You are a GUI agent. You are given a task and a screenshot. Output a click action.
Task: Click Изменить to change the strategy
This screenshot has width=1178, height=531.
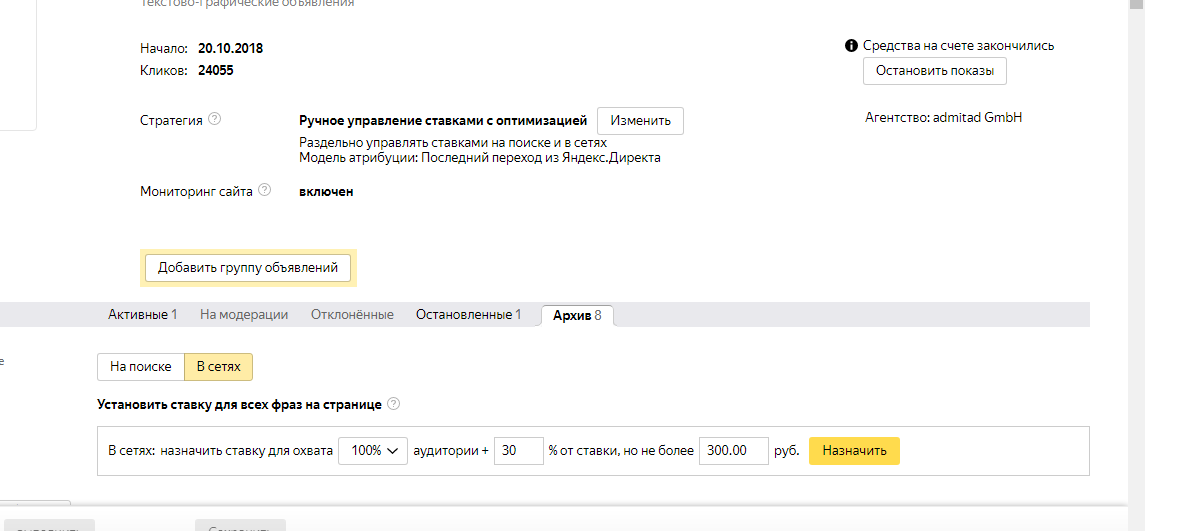point(640,121)
